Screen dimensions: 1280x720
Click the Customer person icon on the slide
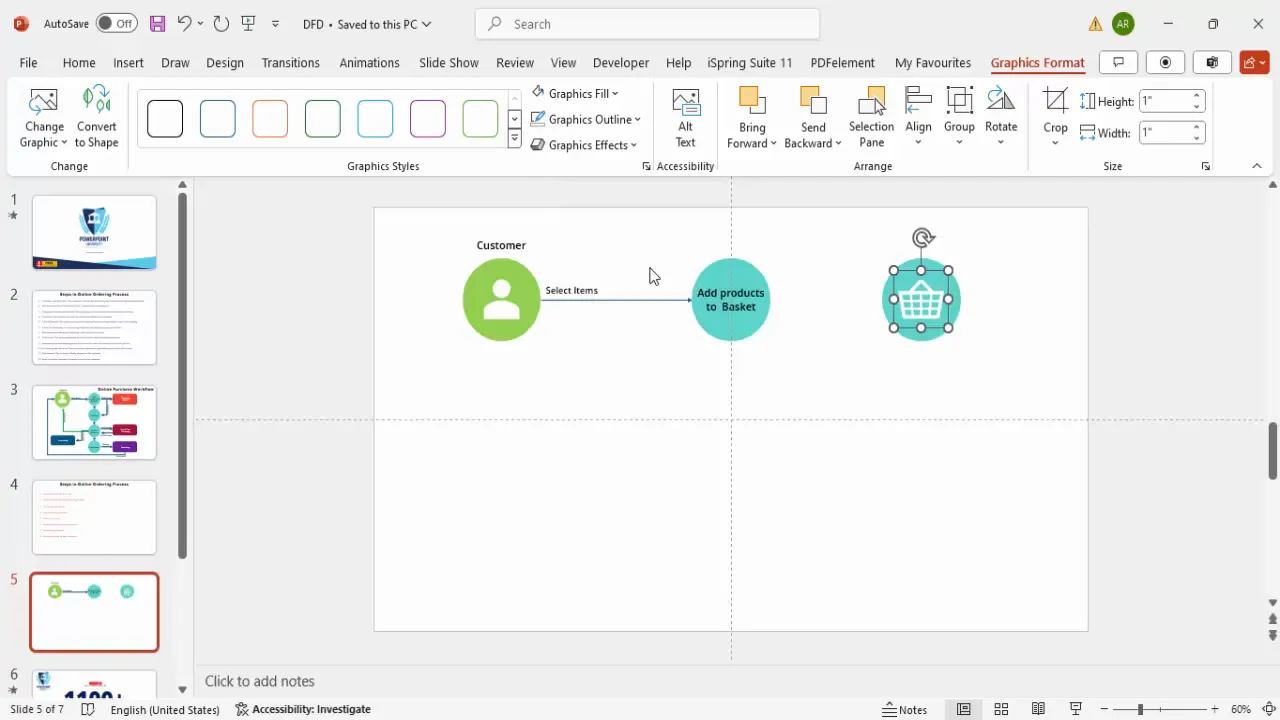(502, 299)
